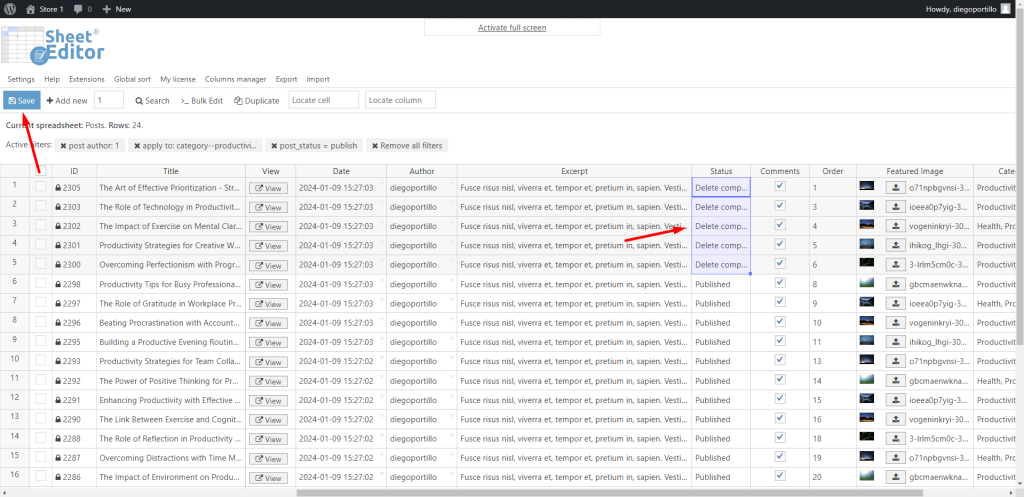Open the Import menu
Image resolution: width=1024 pixels, height=497 pixels.
(318, 79)
